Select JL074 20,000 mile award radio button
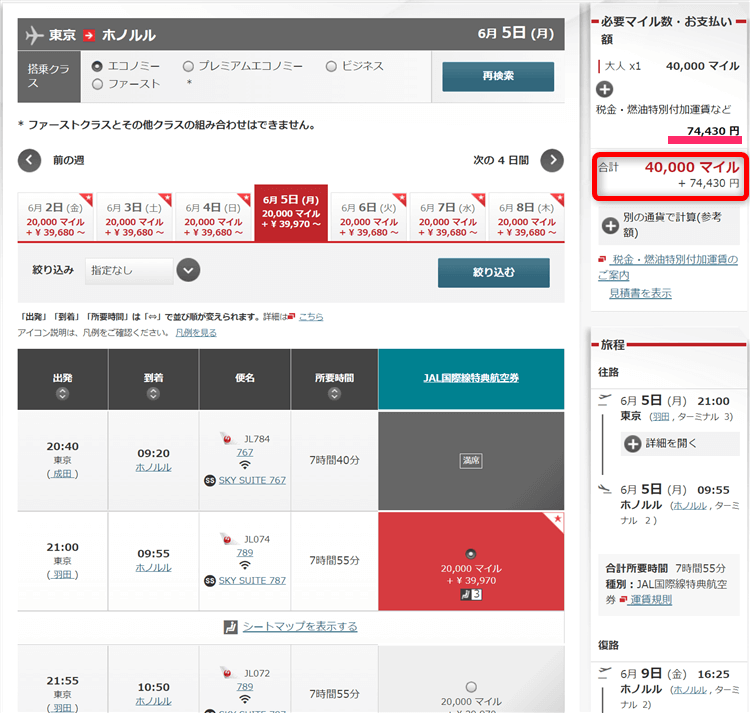Viewport: 750px width, 713px height. 471,553
